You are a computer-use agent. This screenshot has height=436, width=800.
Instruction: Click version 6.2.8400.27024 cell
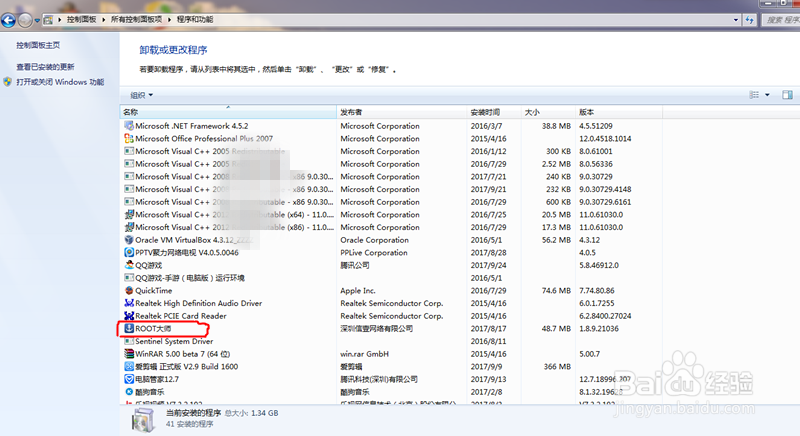click(605, 316)
